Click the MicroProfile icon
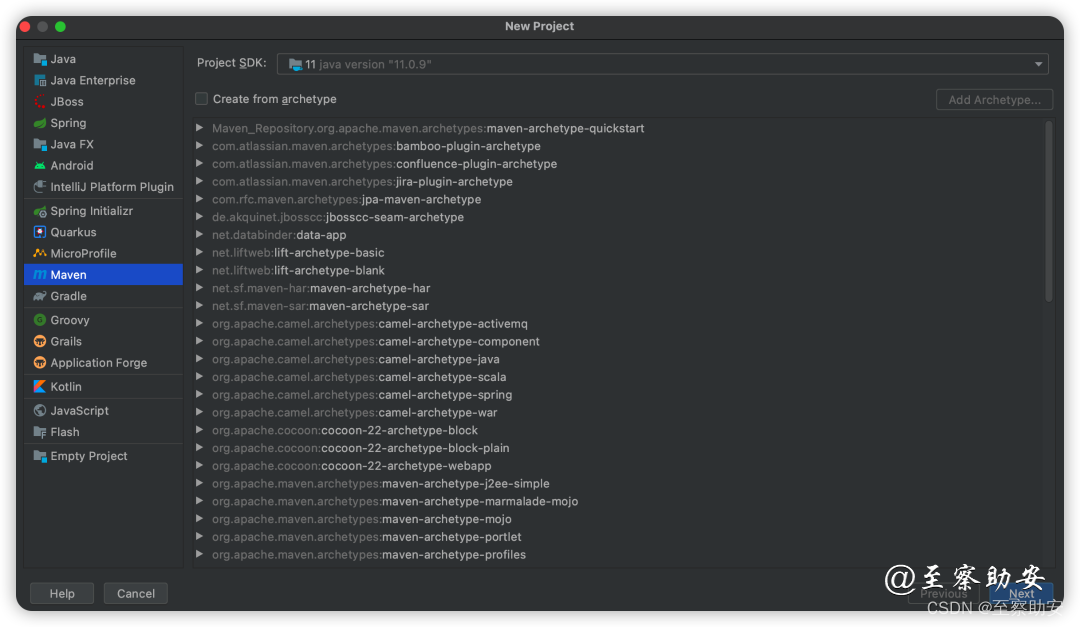 40,254
